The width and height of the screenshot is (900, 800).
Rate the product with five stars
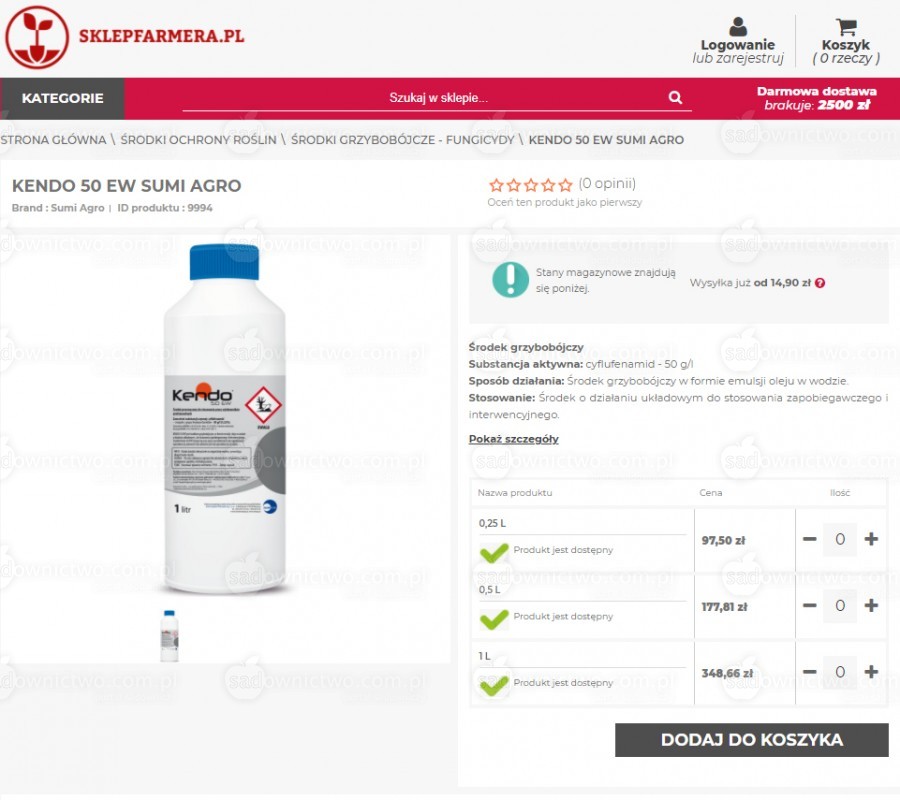click(566, 185)
